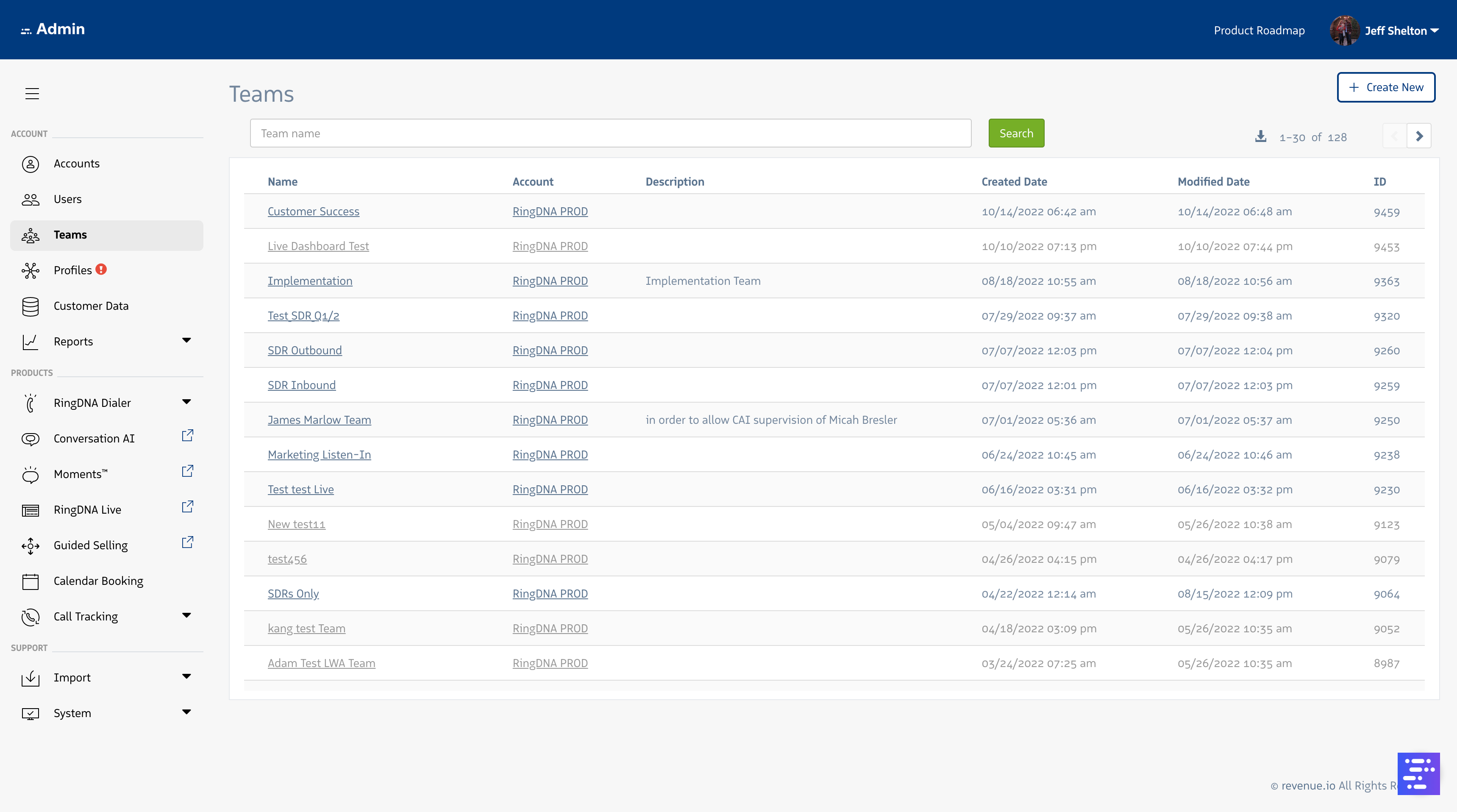Viewport: 1457px width, 812px height.
Task: Open Product Roadmap in the top bar
Action: coord(1259,31)
